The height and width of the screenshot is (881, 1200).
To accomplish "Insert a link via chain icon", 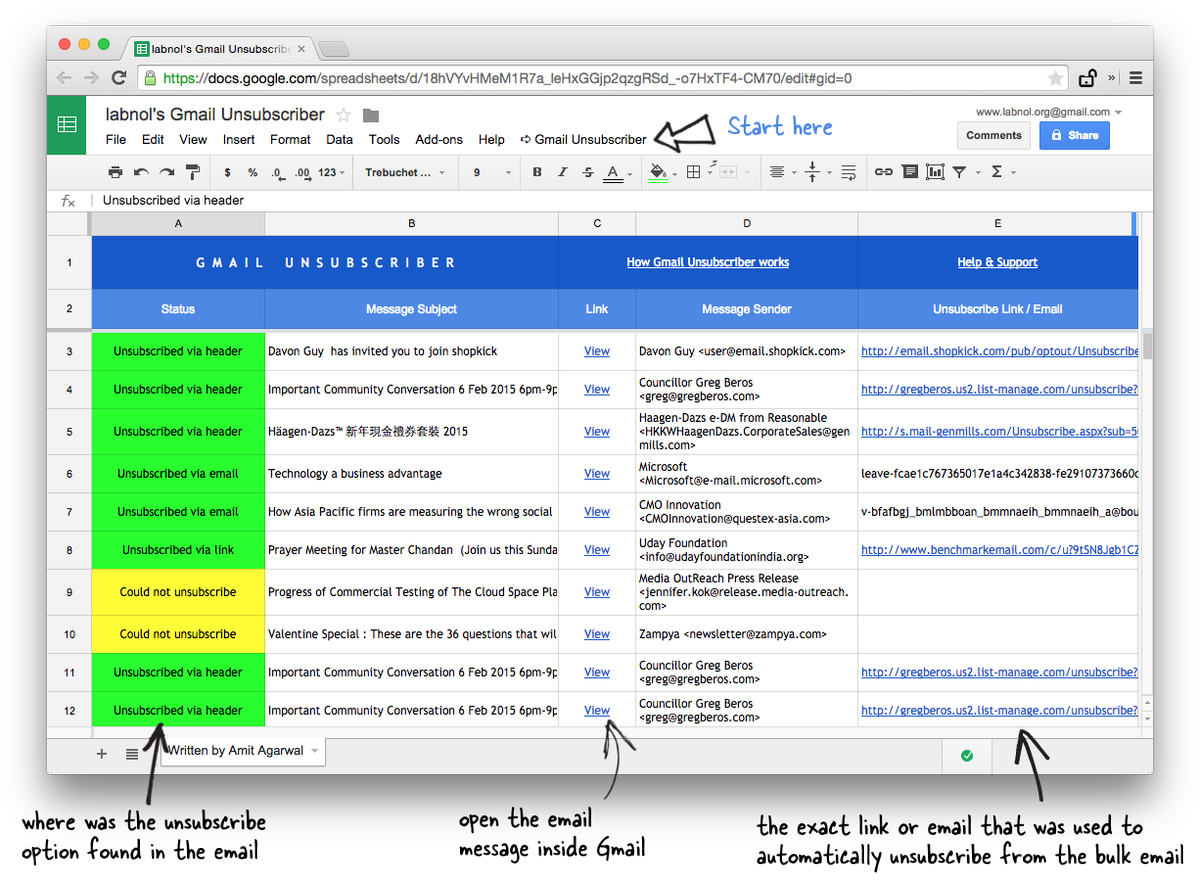I will tap(883, 172).
